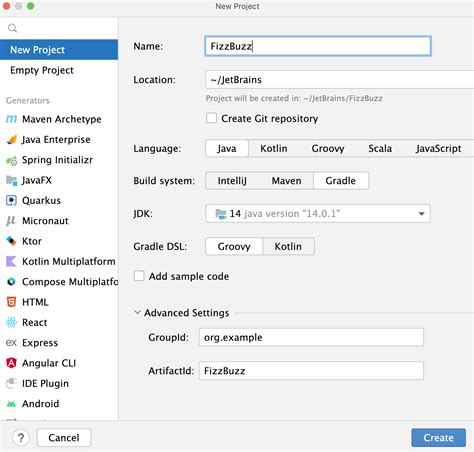Click the JavaFX folder icon

coord(11,180)
